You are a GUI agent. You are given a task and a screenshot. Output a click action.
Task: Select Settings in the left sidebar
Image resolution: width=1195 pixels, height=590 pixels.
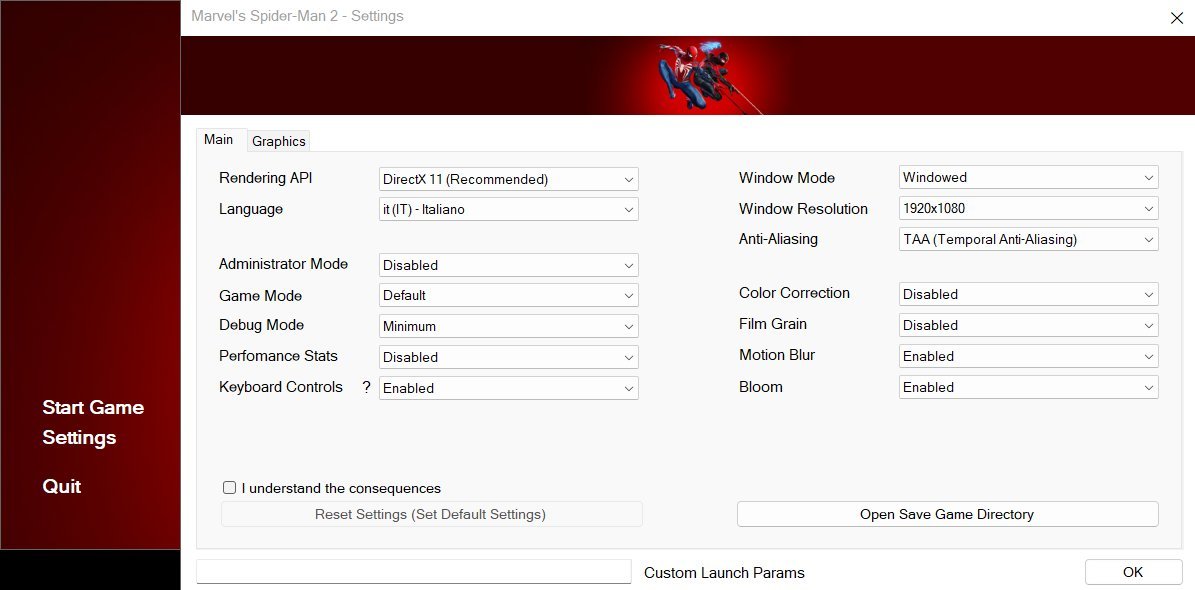[79, 438]
